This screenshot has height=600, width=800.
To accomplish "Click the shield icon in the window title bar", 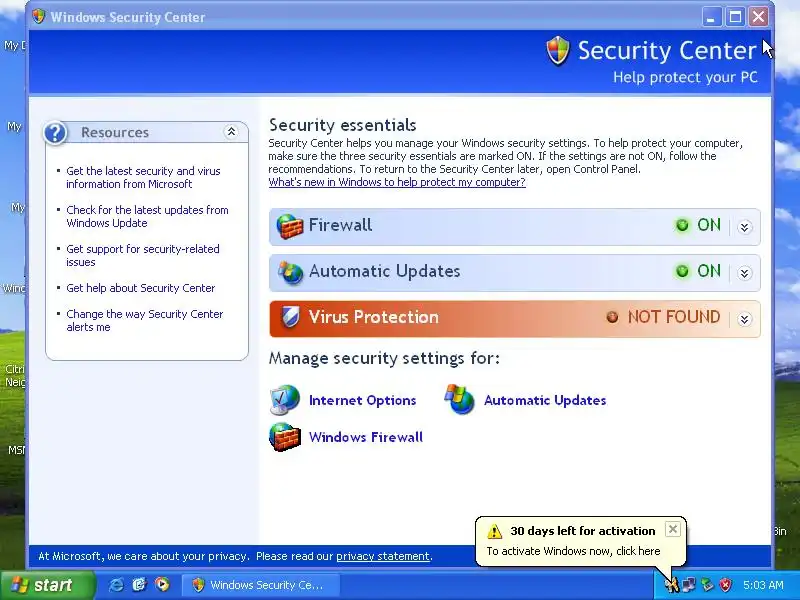I will click(38, 16).
